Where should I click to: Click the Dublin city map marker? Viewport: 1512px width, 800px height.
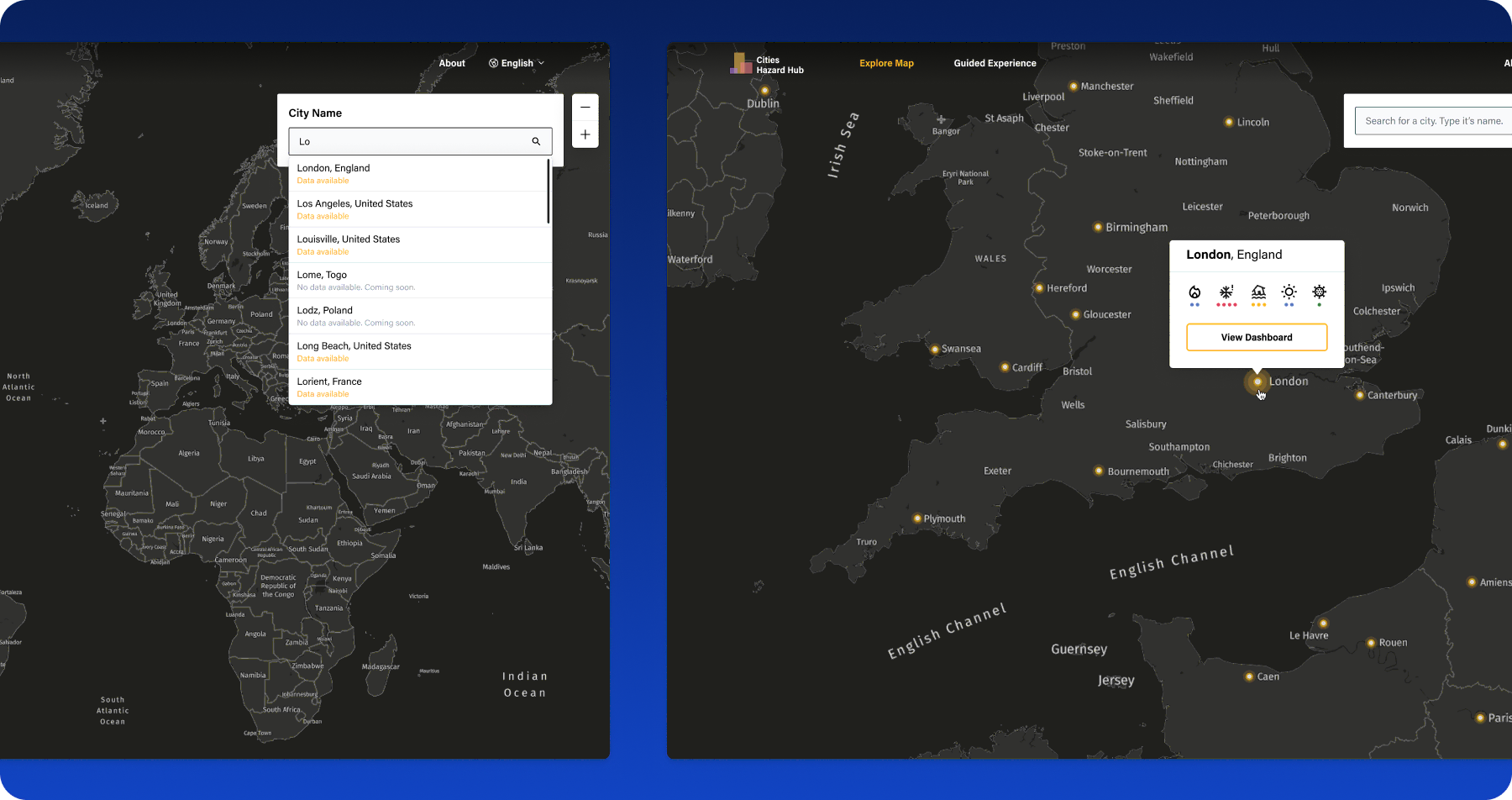[764, 91]
